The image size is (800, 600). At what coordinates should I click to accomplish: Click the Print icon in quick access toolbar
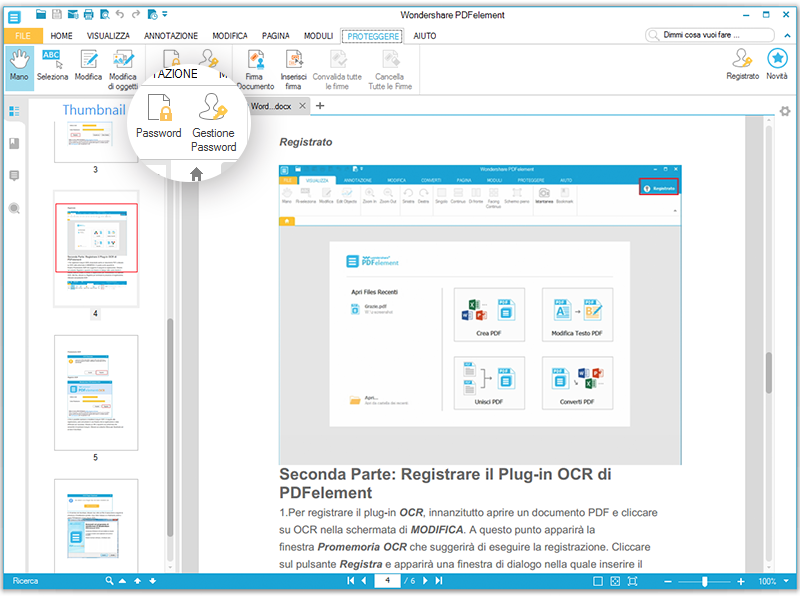(88, 14)
